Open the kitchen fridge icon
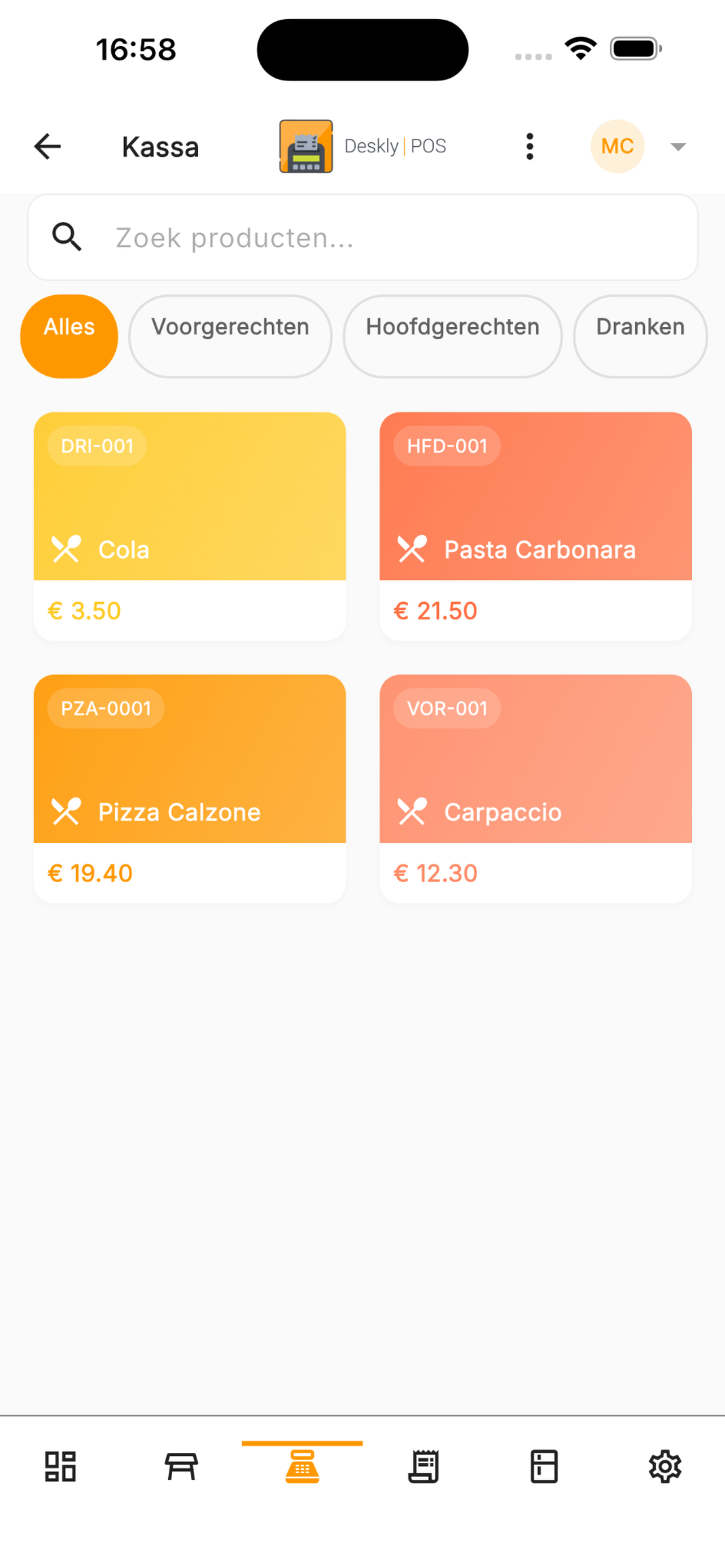The image size is (725, 1568). click(544, 1466)
